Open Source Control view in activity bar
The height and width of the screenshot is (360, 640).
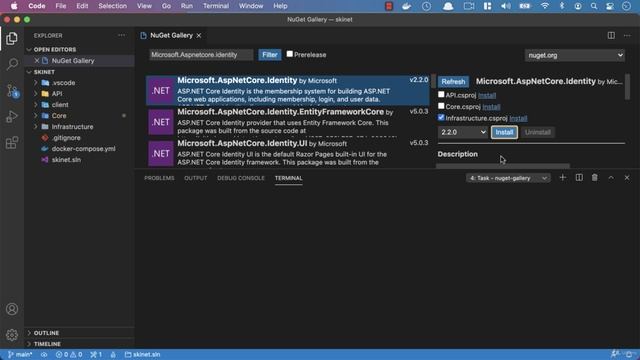12,91
